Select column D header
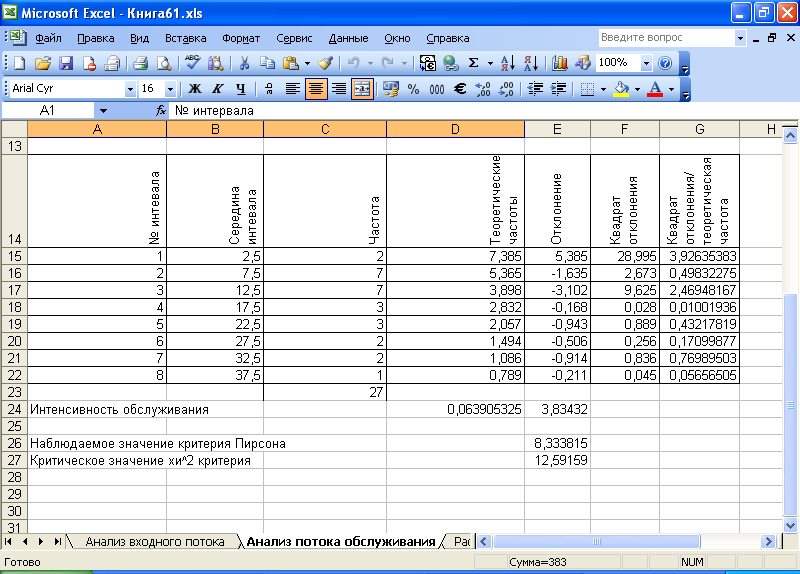800x574 pixels. click(455, 129)
